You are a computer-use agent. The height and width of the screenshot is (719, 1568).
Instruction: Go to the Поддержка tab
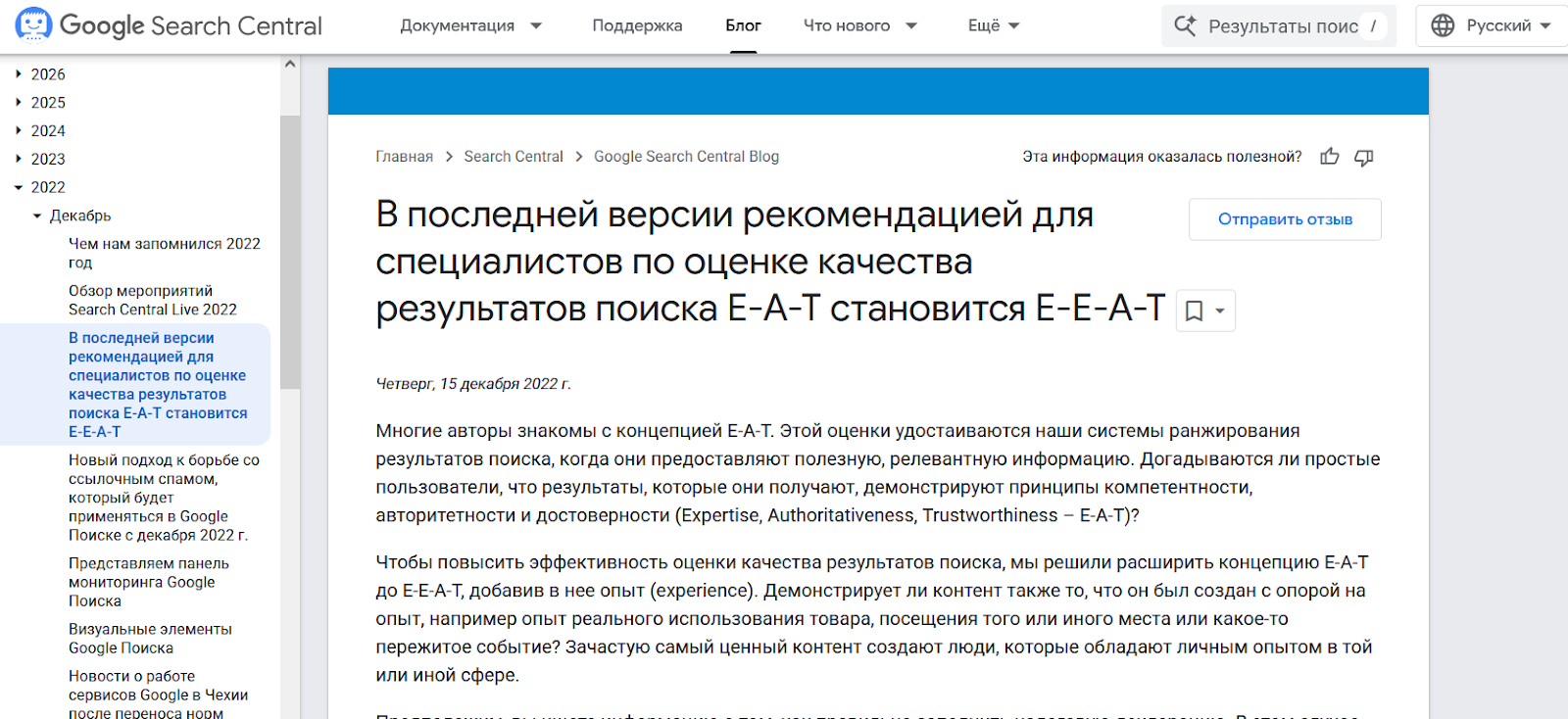pyautogui.click(x=637, y=25)
